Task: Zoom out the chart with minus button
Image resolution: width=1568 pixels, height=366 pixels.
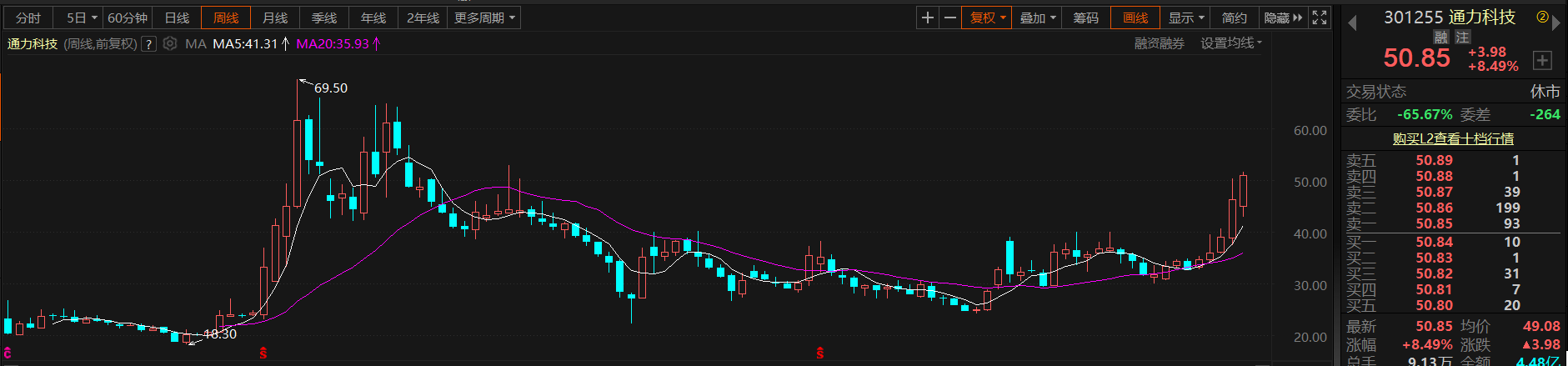Action: tap(950, 18)
